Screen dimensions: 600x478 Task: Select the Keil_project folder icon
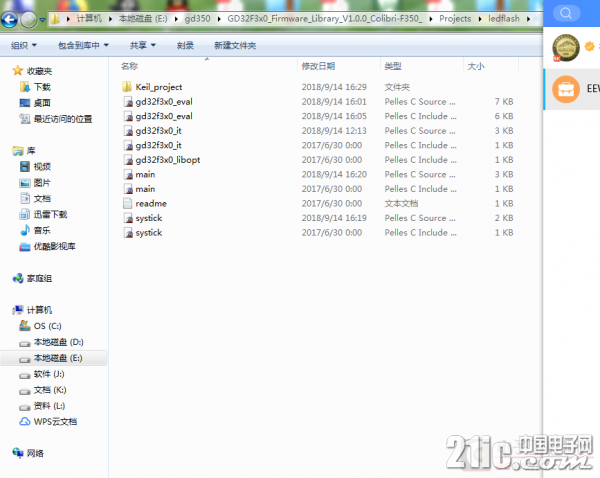[x=127, y=87]
